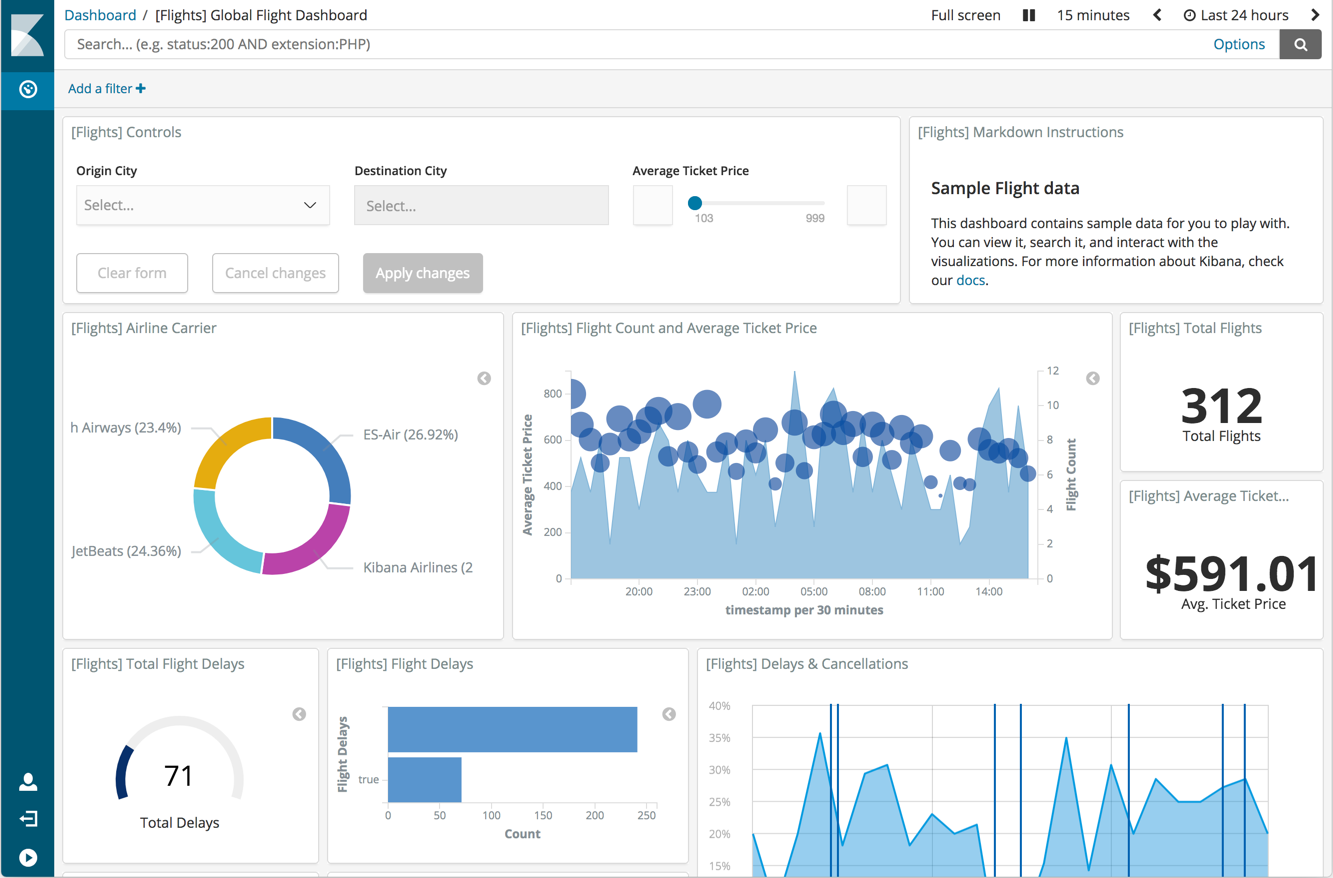Toggle legend on Total Flight Delays gauge
The image size is (1333, 878).
coord(299,714)
